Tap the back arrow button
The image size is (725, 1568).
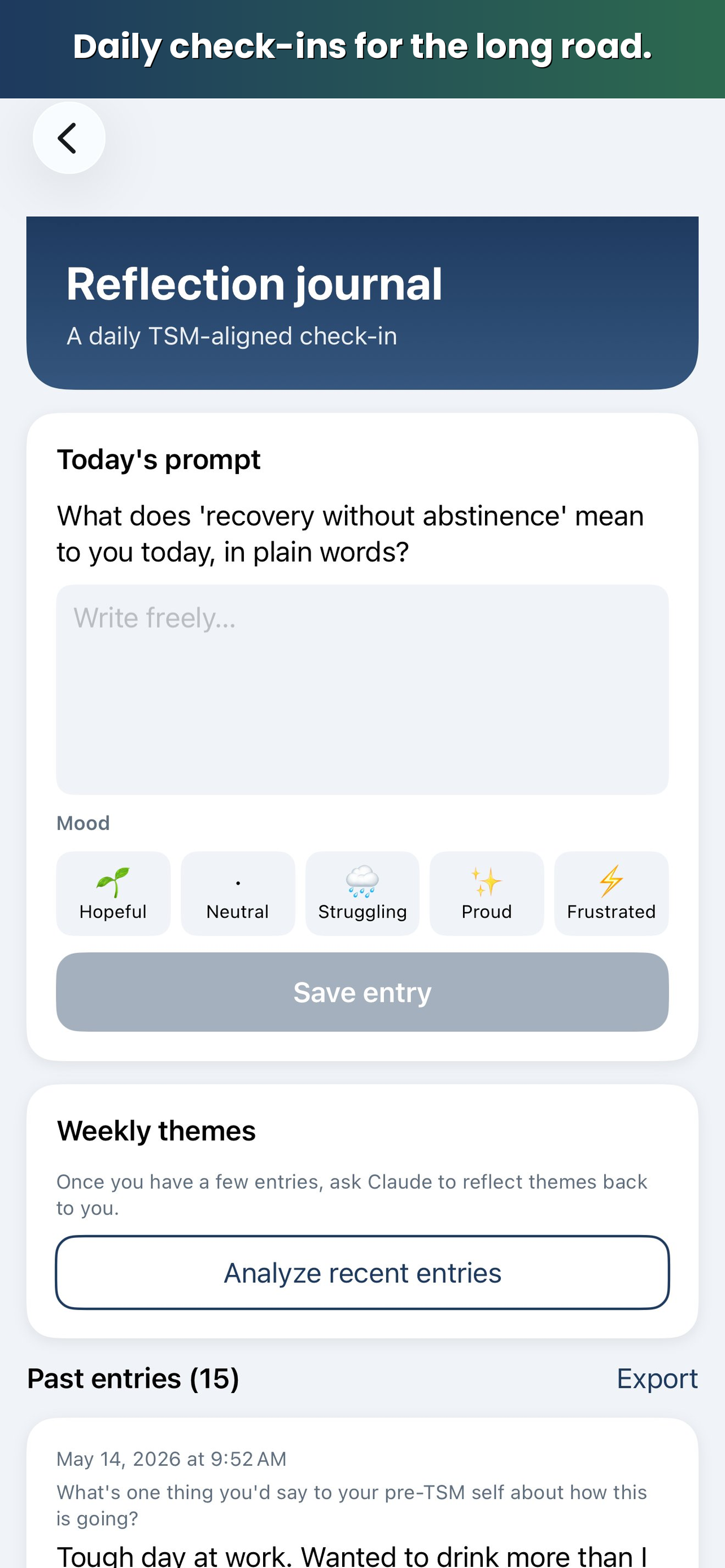point(69,138)
